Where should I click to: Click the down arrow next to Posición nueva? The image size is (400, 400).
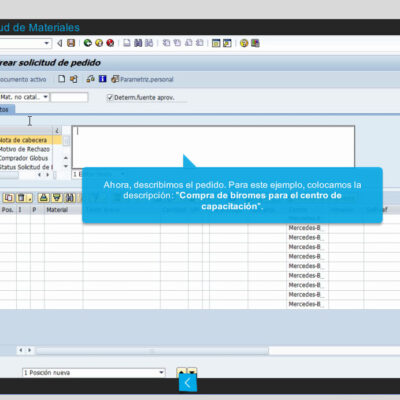[192, 372]
